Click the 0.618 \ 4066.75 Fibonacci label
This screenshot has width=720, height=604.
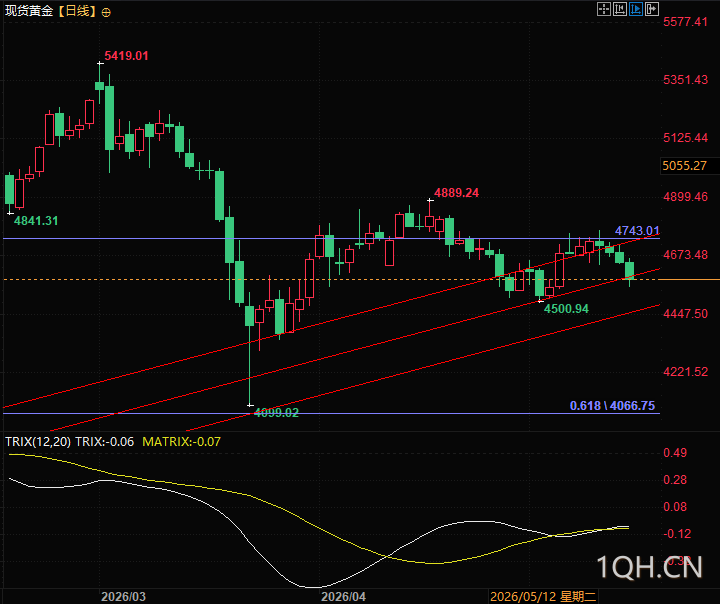[x=612, y=406]
